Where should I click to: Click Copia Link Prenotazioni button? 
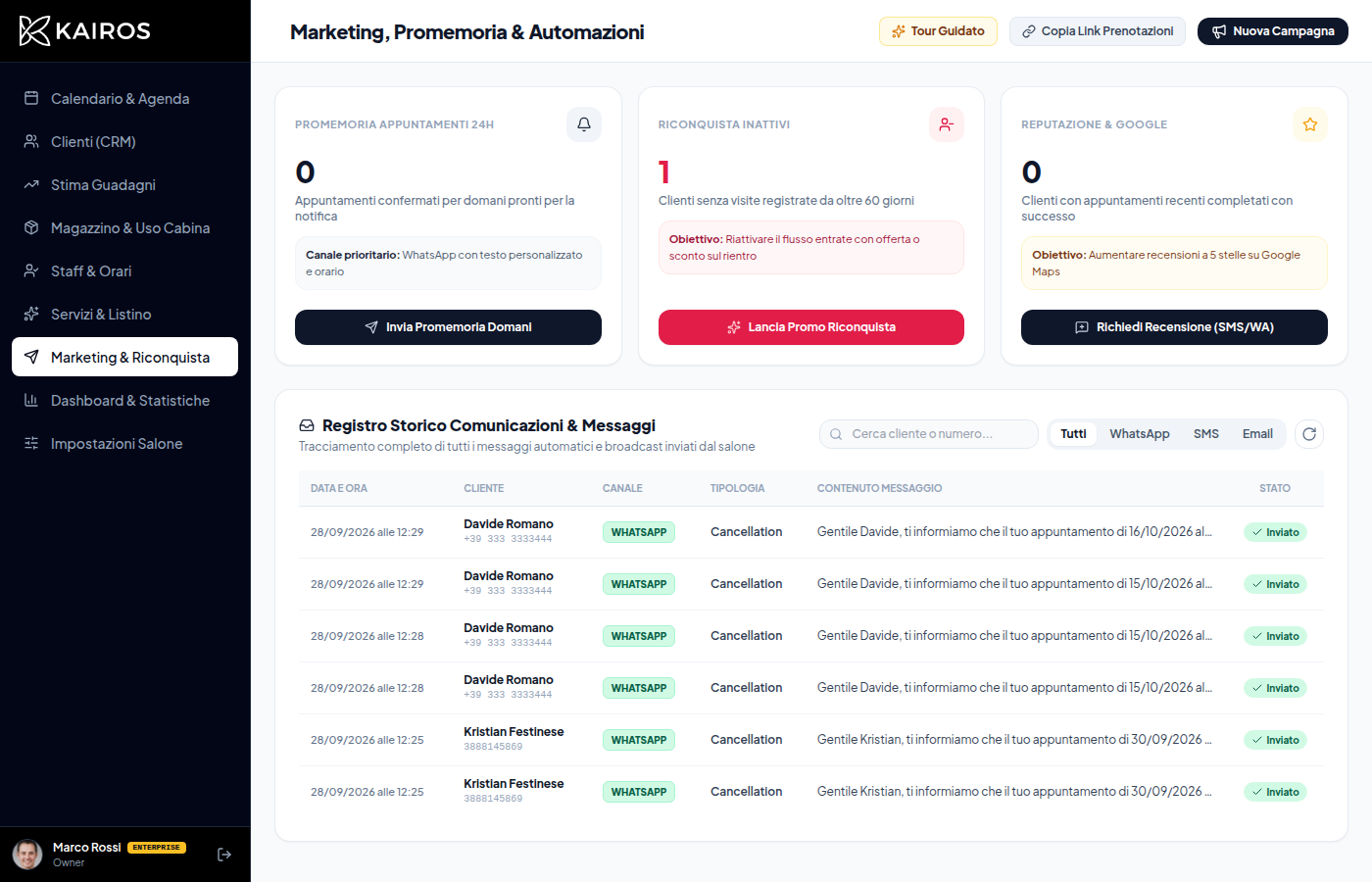[x=1098, y=31]
